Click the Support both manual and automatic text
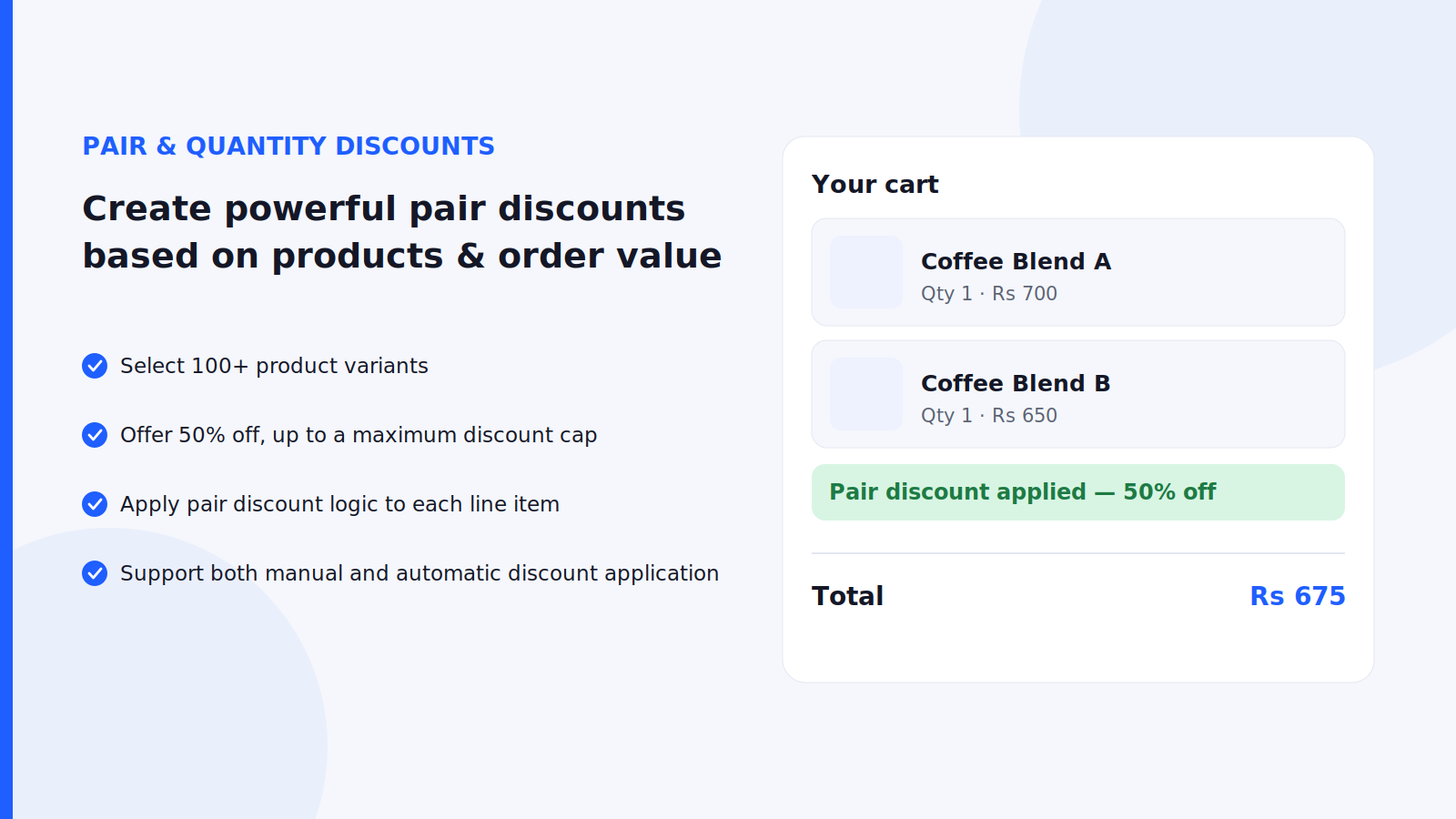The width and height of the screenshot is (1456, 819). pyautogui.click(x=420, y=573)
